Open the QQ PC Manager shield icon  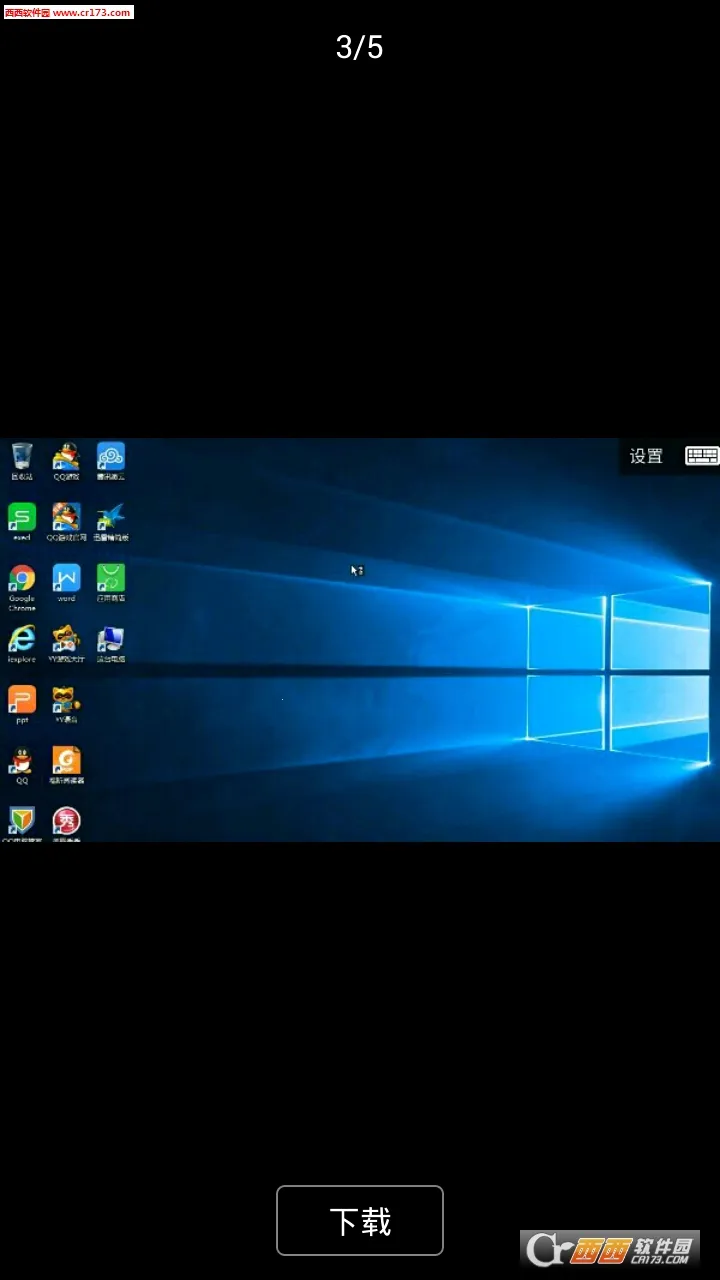click(22, 822)
